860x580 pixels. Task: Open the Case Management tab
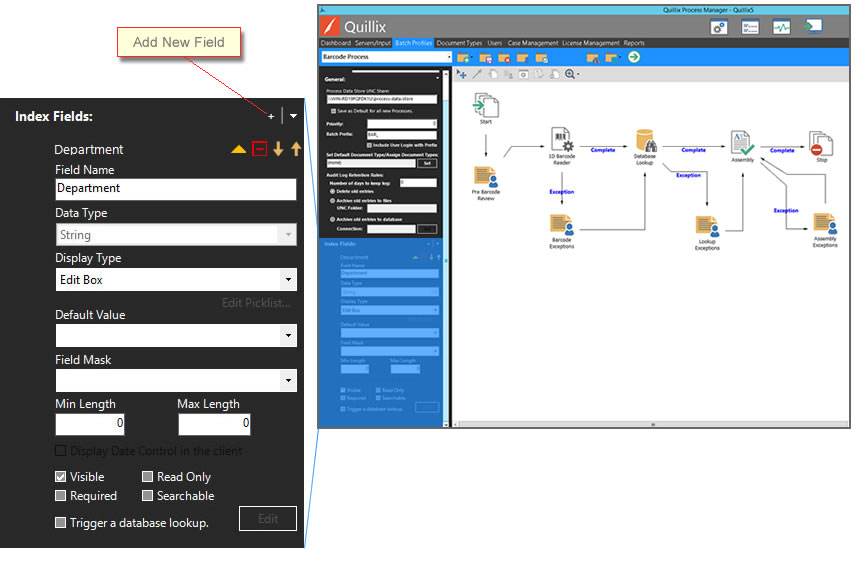click(533, 43)
